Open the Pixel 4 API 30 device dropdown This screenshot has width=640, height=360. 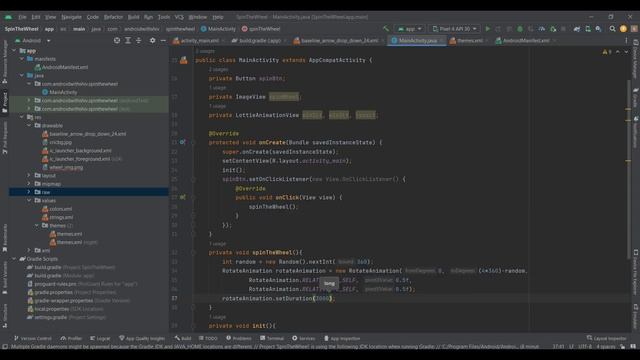[454, 29]
